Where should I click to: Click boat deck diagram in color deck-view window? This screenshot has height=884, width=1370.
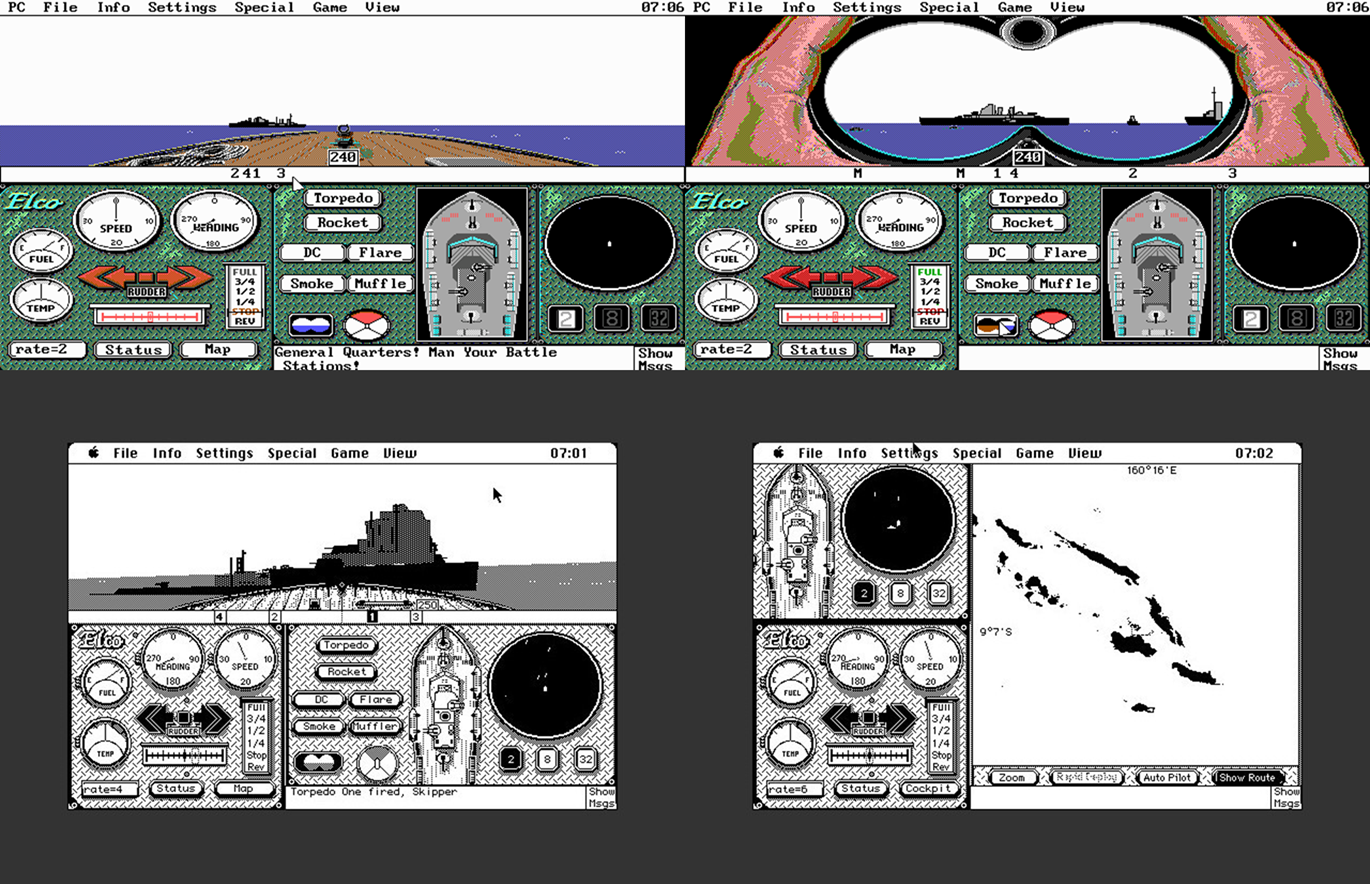(x=474, y=265)
